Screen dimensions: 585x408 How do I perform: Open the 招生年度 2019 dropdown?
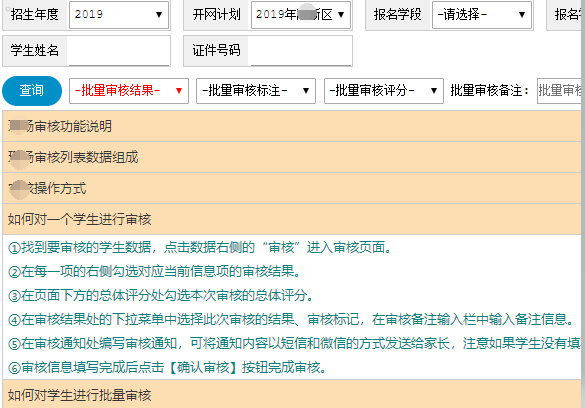[119, 15]
